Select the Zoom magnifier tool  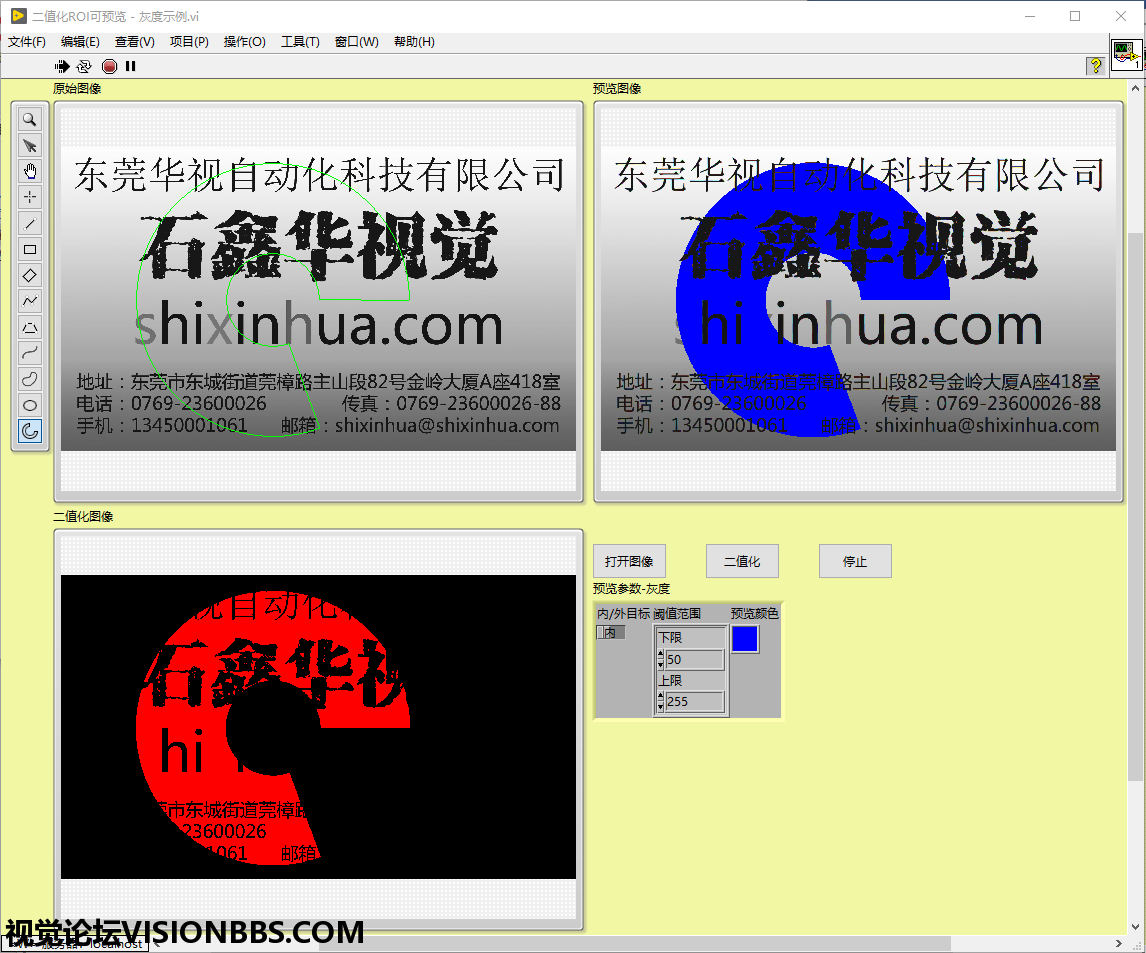coord(30,119)
